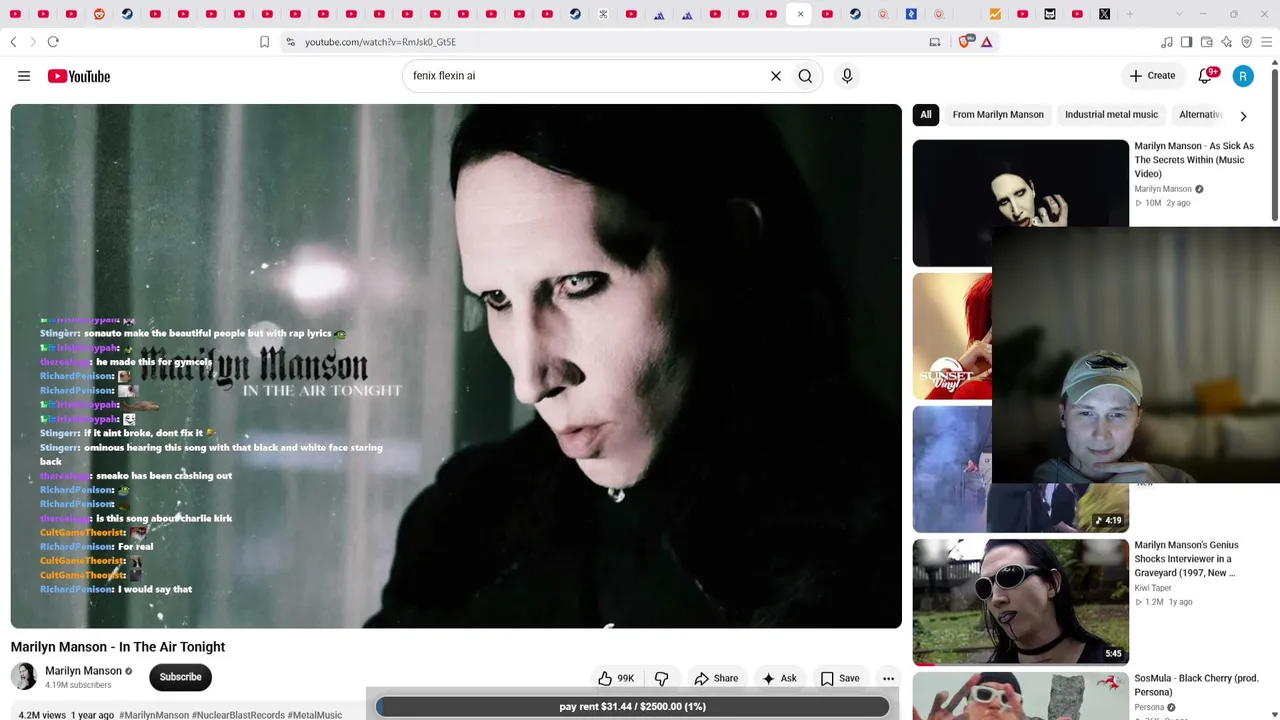Viewport: 1280px width, 720px height.
Task: Select the From Marilyn Manson chip
Action: point(998,115)
